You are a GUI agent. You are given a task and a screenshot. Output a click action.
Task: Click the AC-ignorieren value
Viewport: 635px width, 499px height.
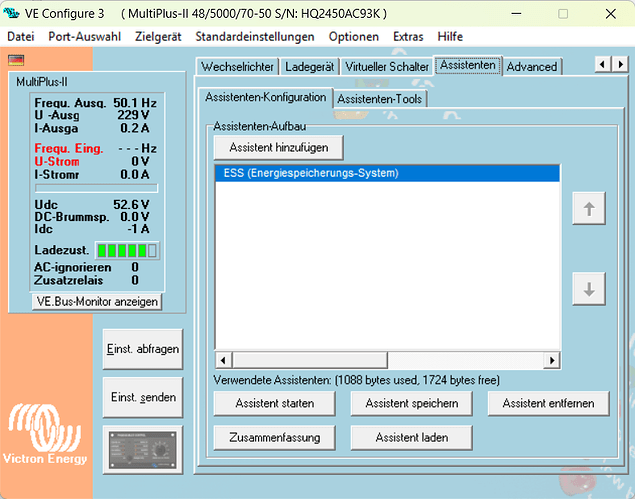coord(135,267)
